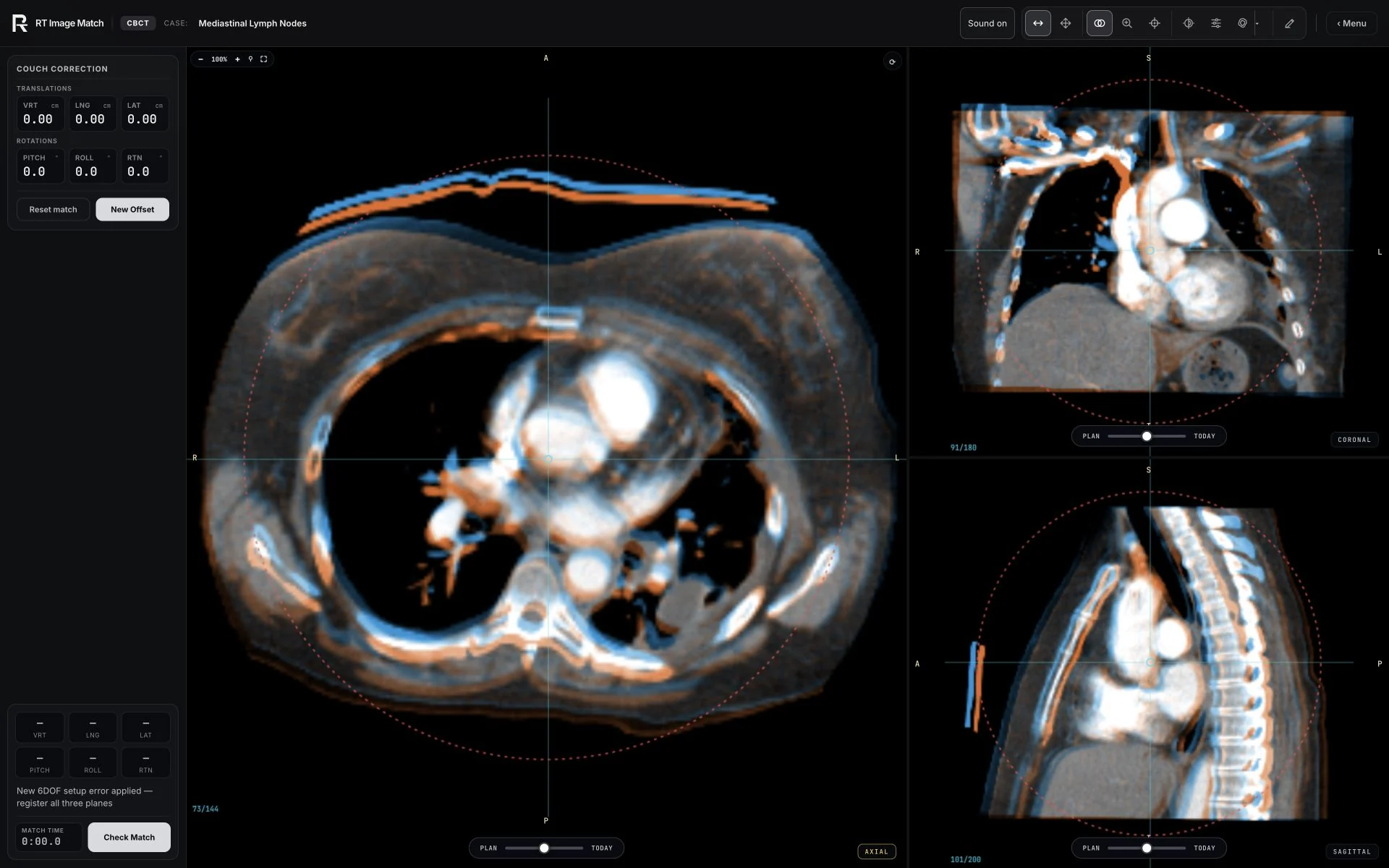
Task: Open the sliders adjustment settings icon
Action: [1216, 23]
